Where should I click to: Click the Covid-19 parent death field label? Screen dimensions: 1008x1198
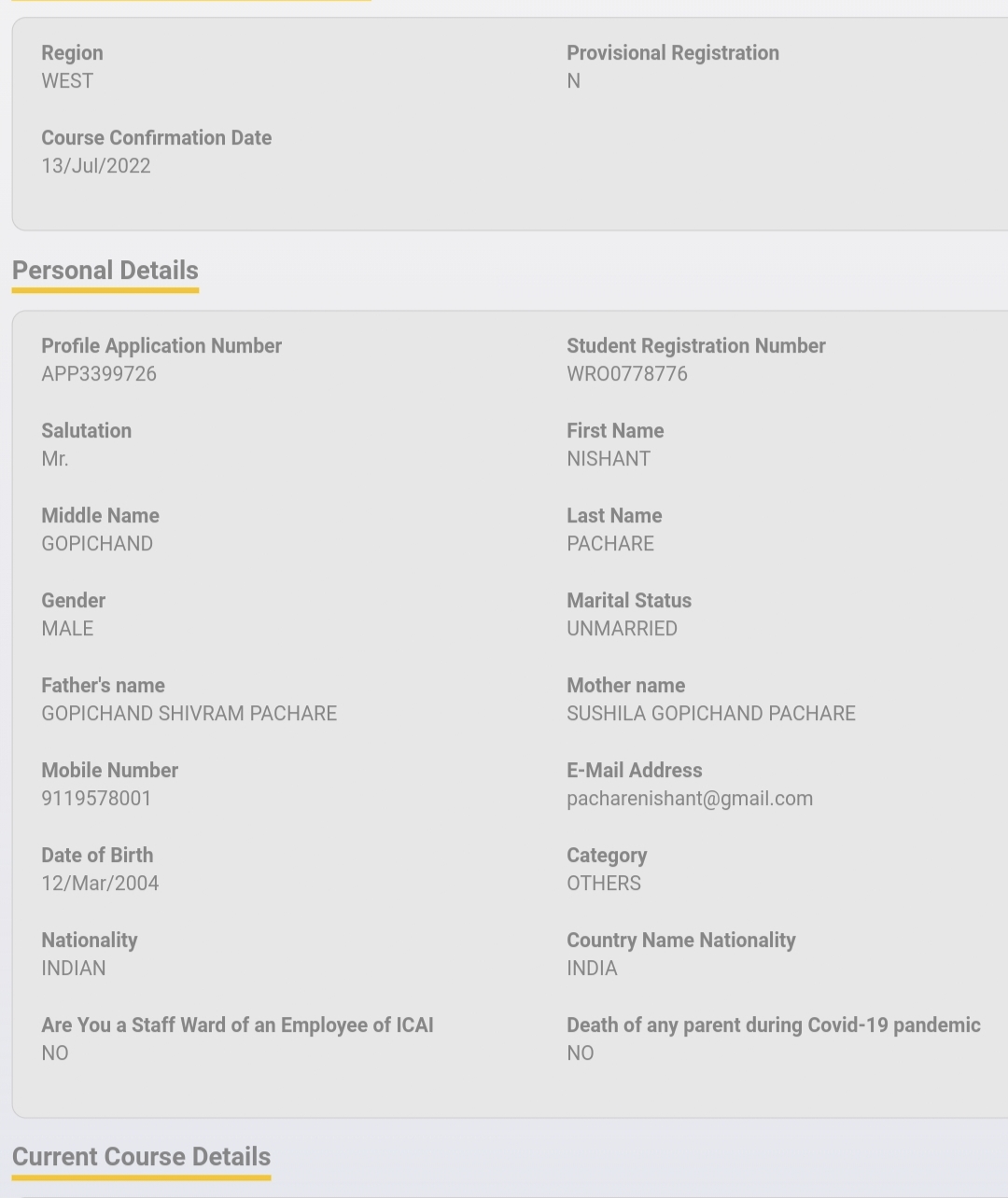pyautogui.click(x=773, y=1025)
